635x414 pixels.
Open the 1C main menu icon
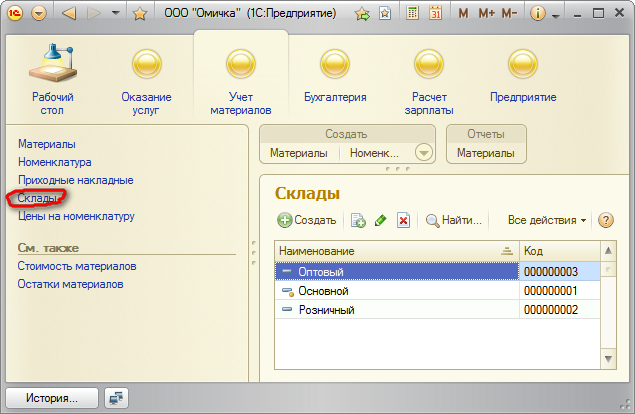tap(15, 13)
